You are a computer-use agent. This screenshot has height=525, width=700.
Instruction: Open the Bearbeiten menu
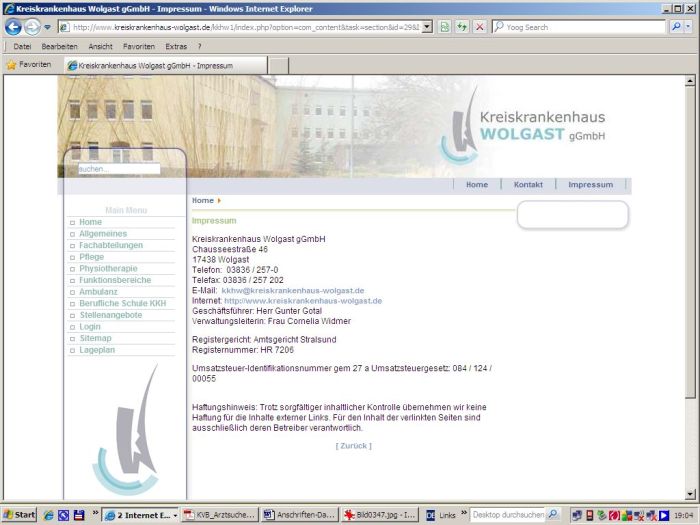click(59, 46)
